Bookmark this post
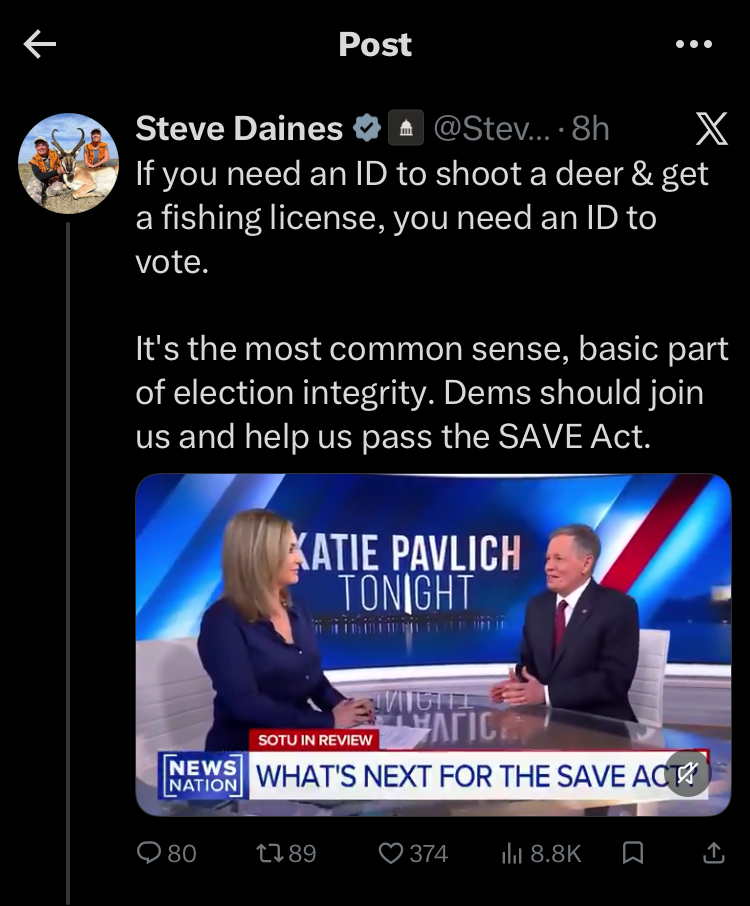 [x=633, y=853]
